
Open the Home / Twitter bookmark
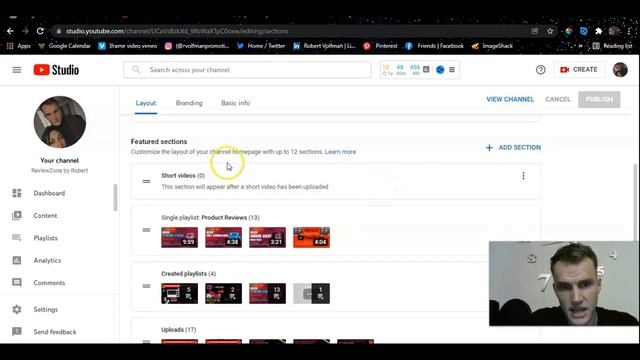pyautogui.click(x=261, y=46)
